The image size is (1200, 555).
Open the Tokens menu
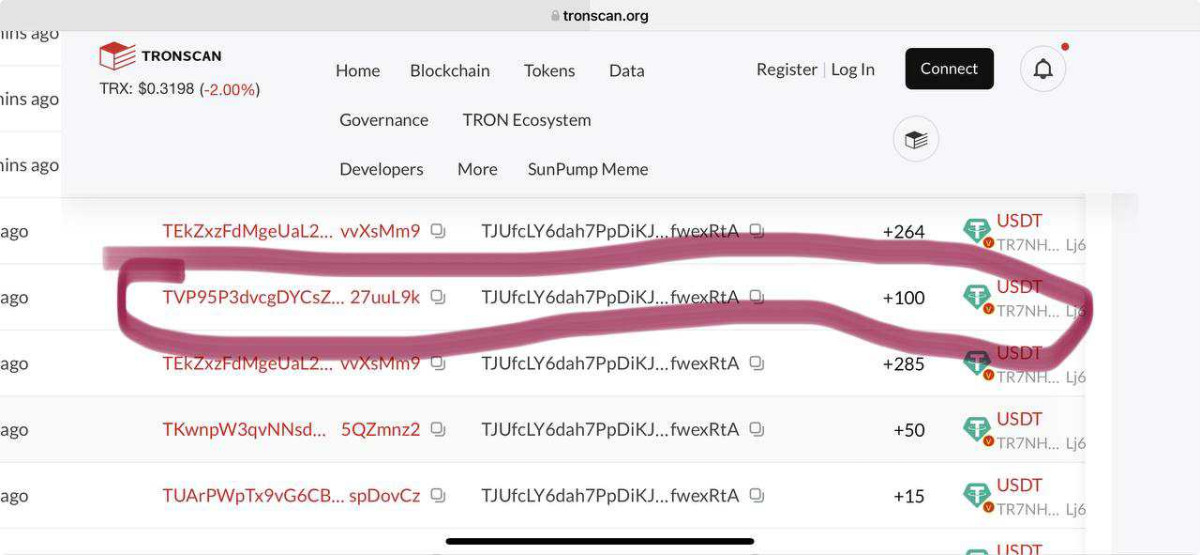click(549, 71)
